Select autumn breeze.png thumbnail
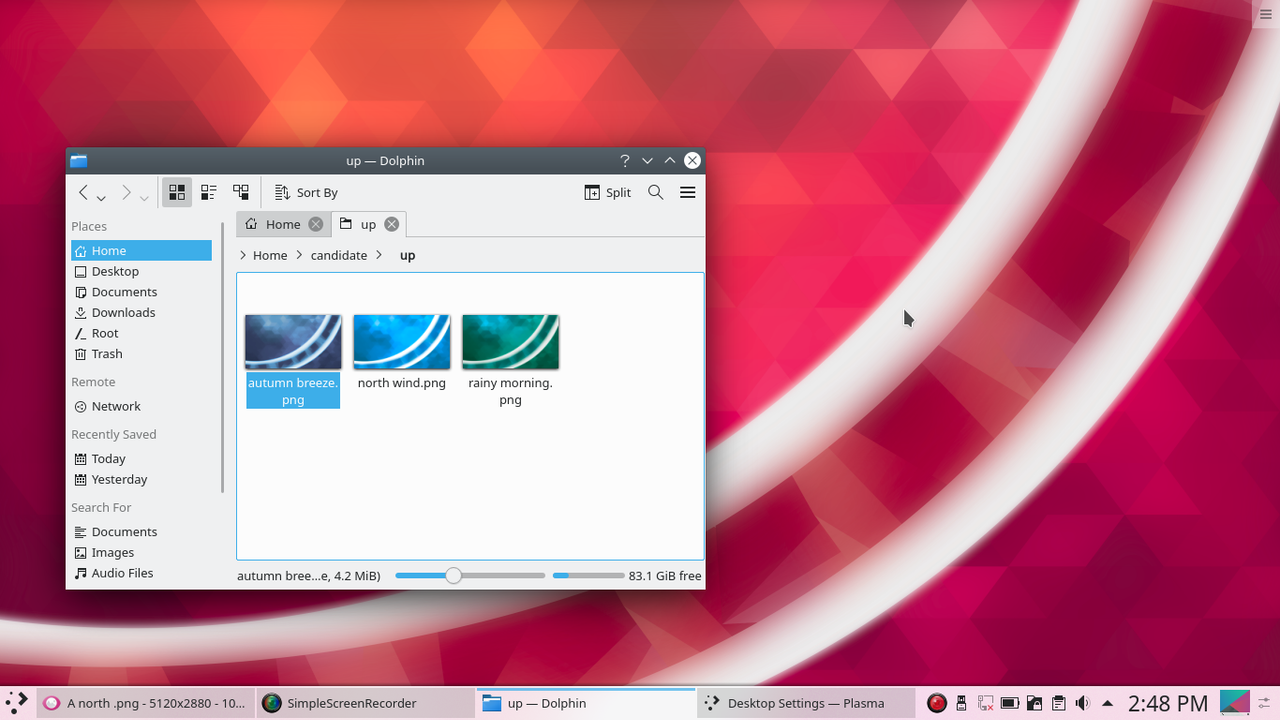This screenshot has height=720, width=1280. pos(293,342)
